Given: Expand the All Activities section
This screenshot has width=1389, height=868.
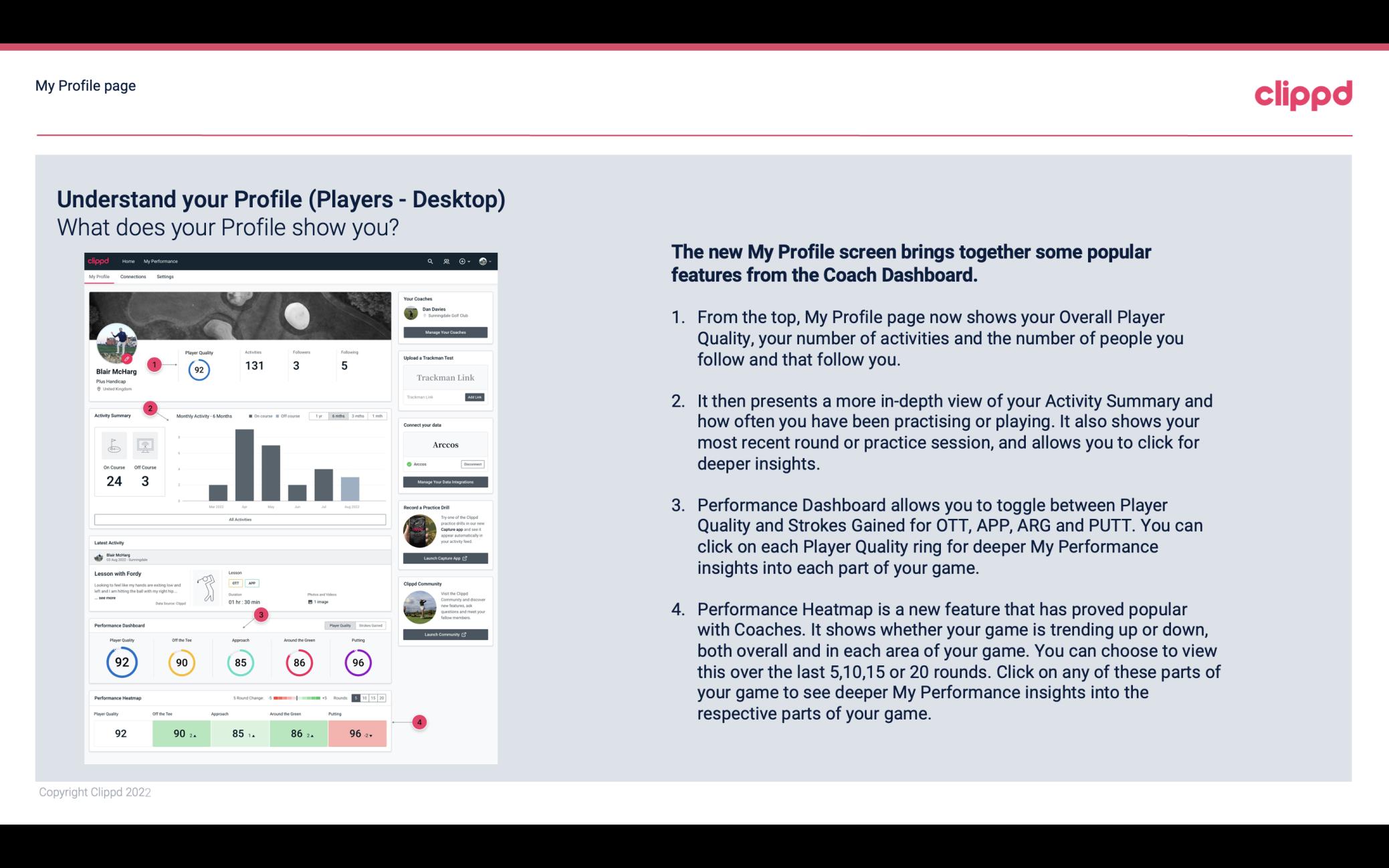Looking at the screenshot, I should (x=240, y=519).
